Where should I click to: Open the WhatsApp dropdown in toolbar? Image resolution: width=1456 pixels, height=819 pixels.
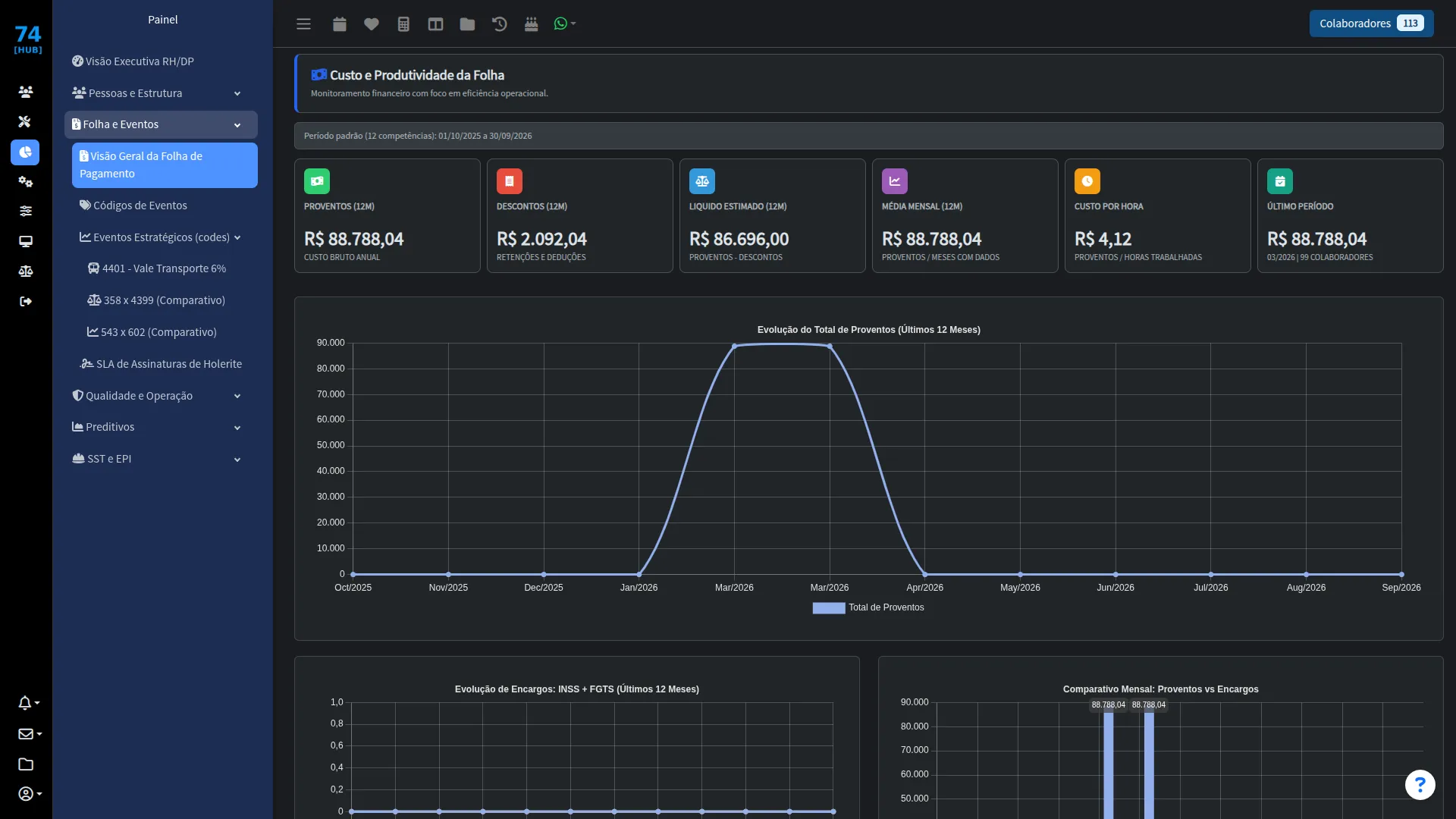[565, 24]
